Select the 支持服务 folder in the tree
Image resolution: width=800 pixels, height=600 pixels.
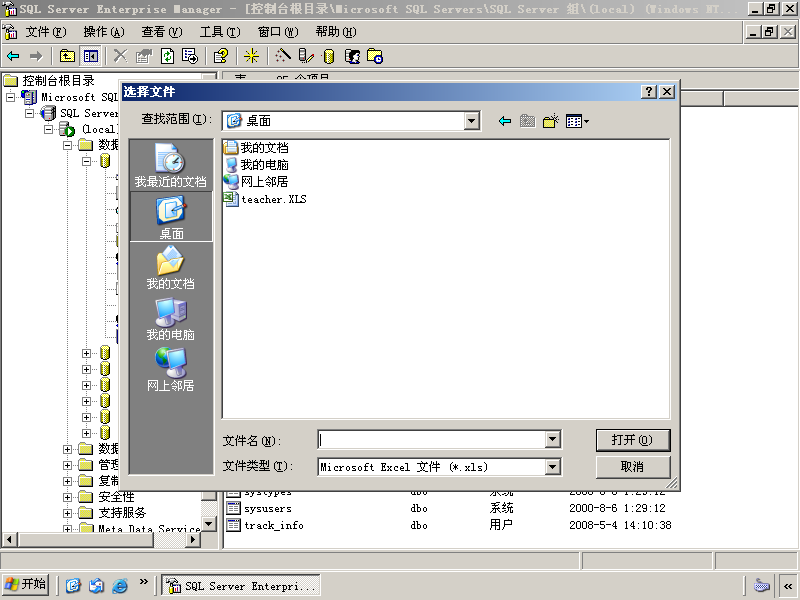[113, 513]
